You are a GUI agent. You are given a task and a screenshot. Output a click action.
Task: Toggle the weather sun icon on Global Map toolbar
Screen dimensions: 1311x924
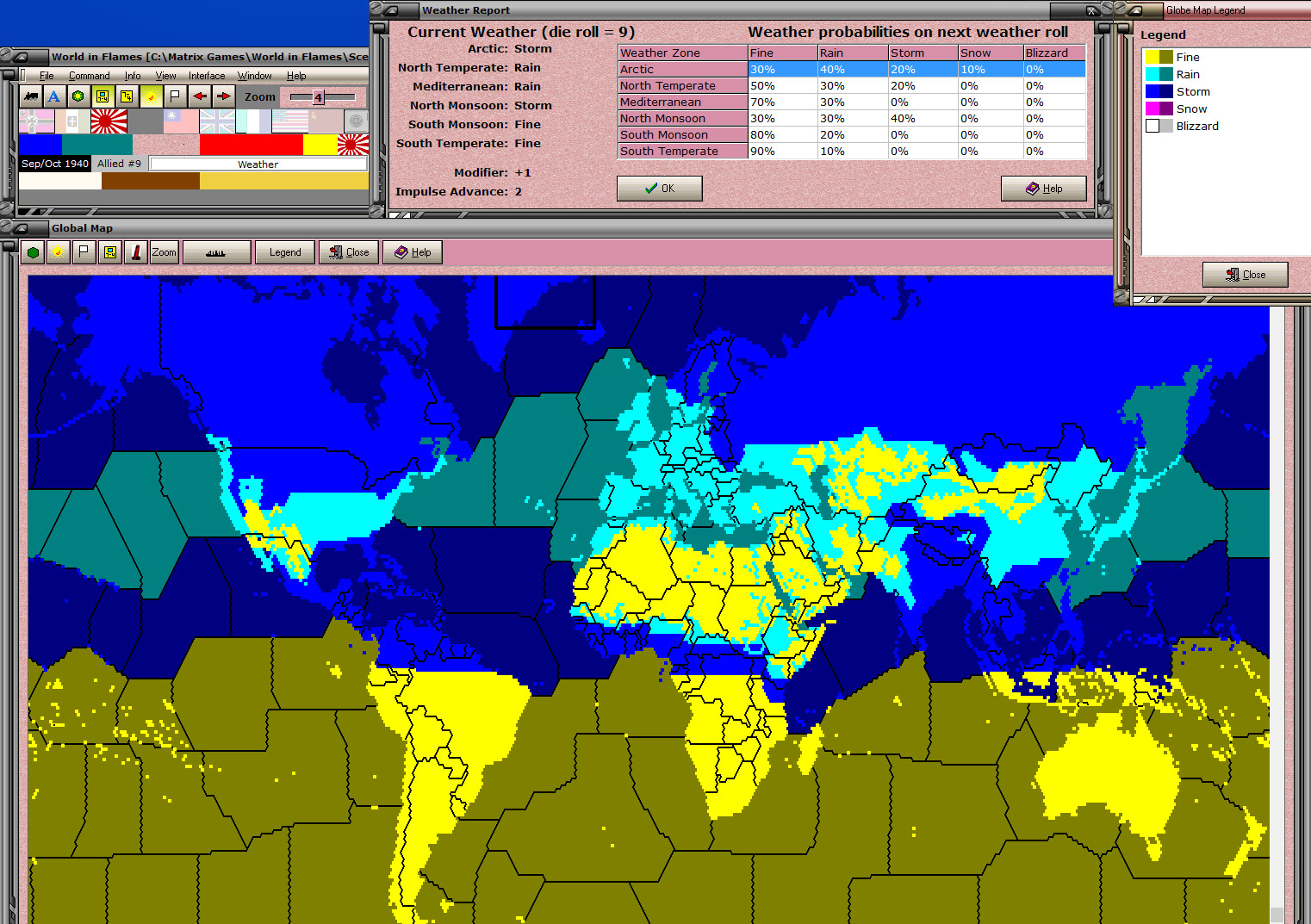[x=58, y=251]
